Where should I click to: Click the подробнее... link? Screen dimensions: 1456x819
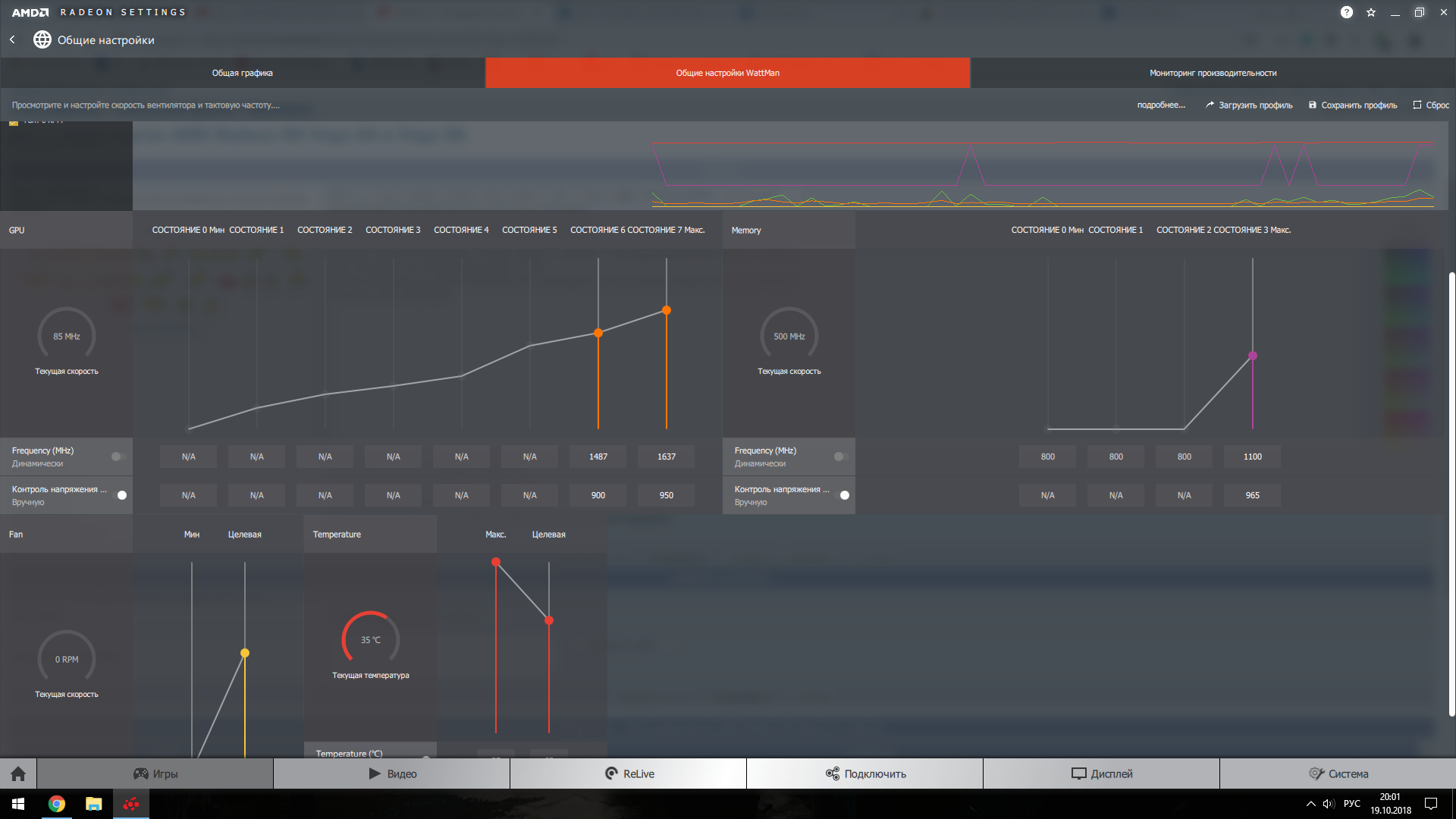pyautogui.click(x=1160, y=105)
